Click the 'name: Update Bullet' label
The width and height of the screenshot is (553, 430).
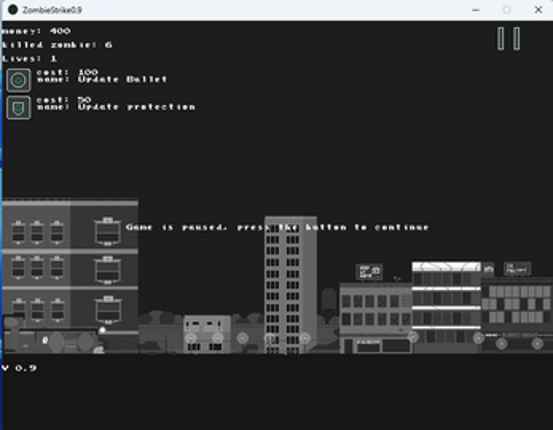click(102, 79)
